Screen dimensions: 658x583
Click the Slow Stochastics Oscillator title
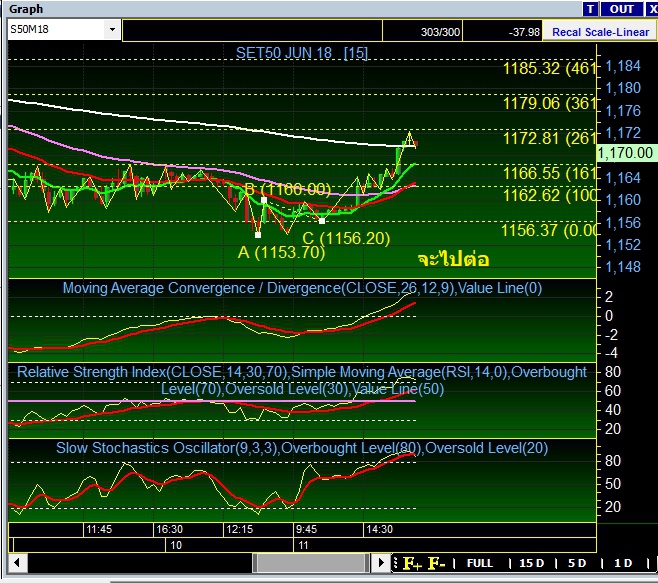click(302, 448)
